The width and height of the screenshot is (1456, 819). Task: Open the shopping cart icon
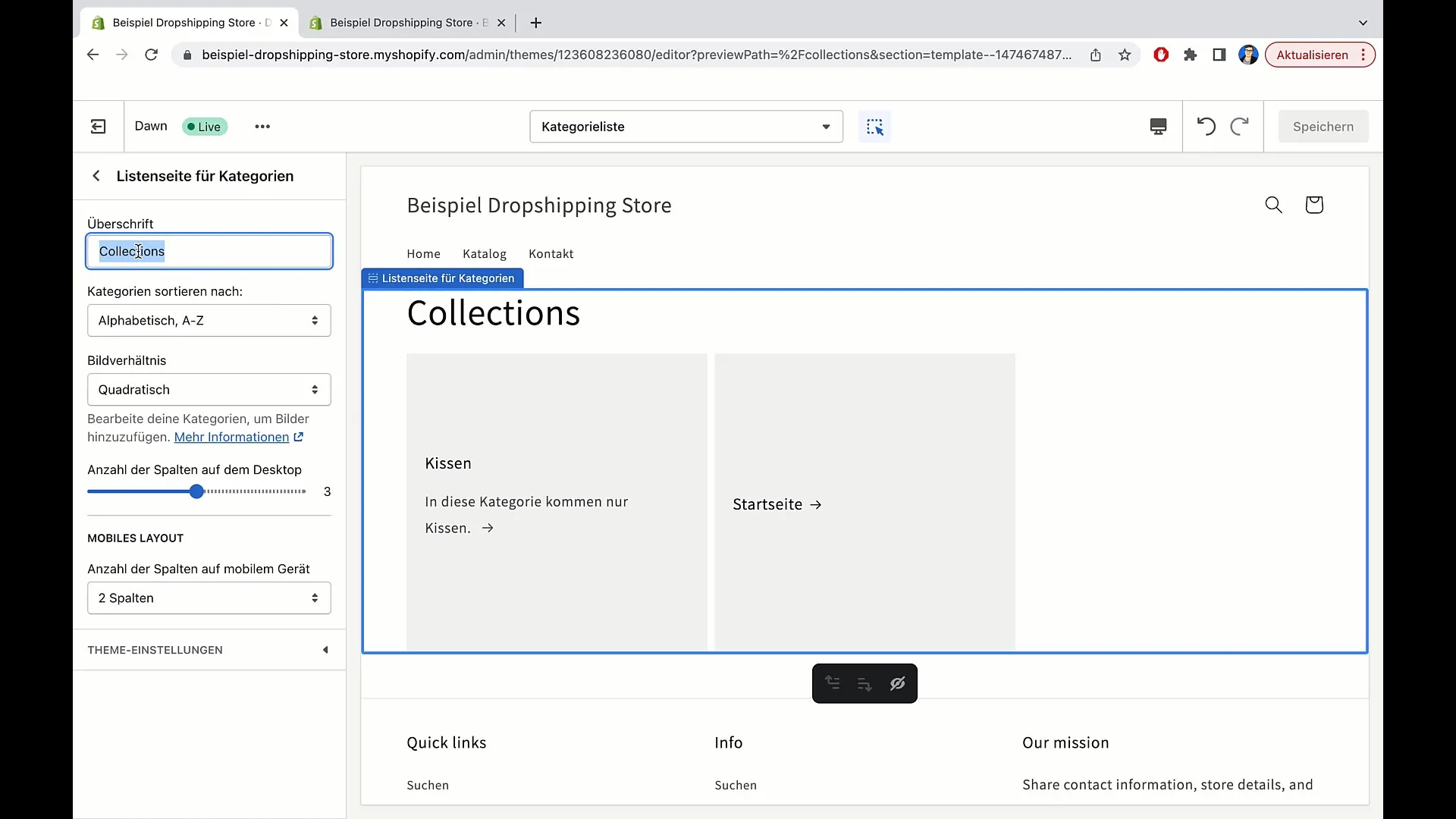pyautogui.click(x=1314, y=205)
